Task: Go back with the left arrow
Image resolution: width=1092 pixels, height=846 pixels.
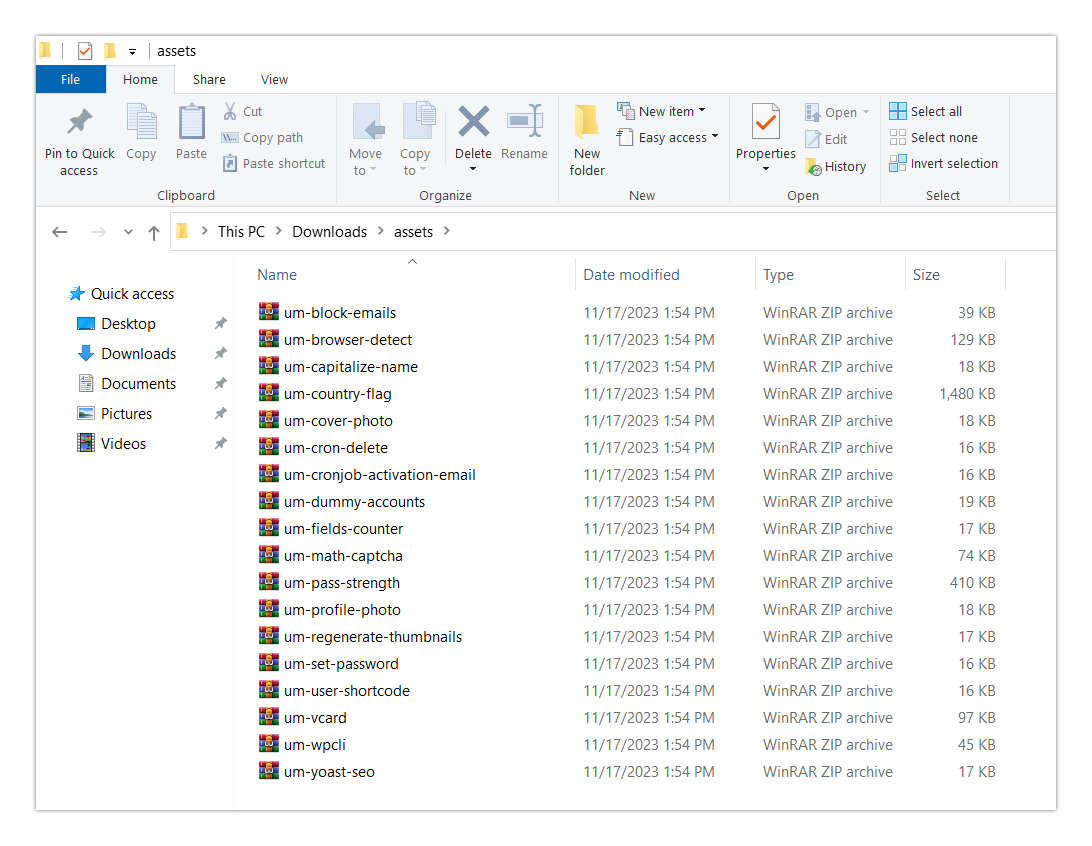Action: pos(60,232)
